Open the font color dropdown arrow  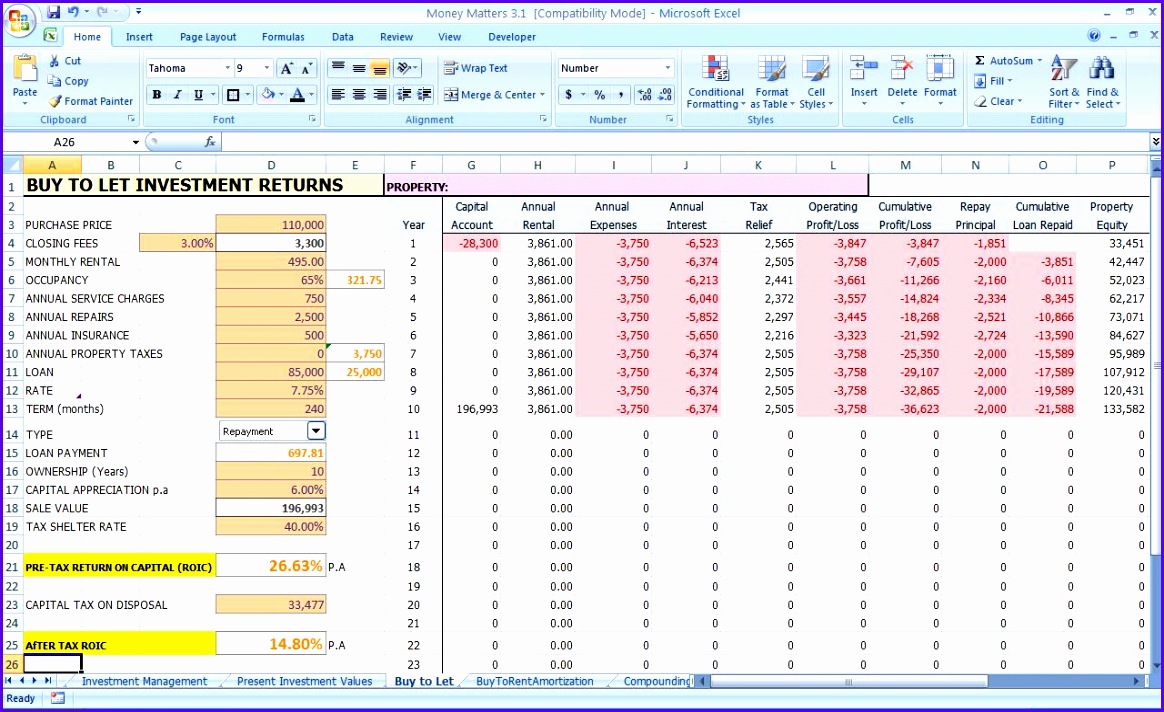[x=312, y=95]
